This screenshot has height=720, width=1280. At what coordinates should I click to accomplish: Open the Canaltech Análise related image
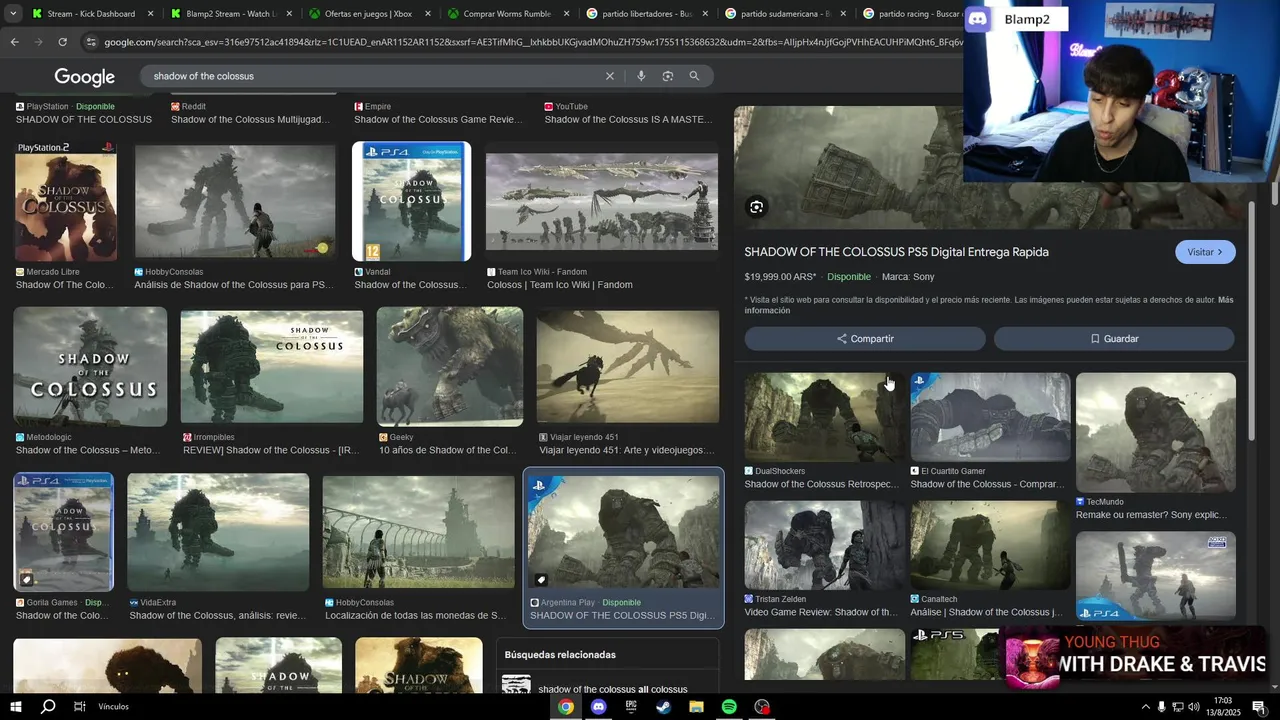coord(990,545)
